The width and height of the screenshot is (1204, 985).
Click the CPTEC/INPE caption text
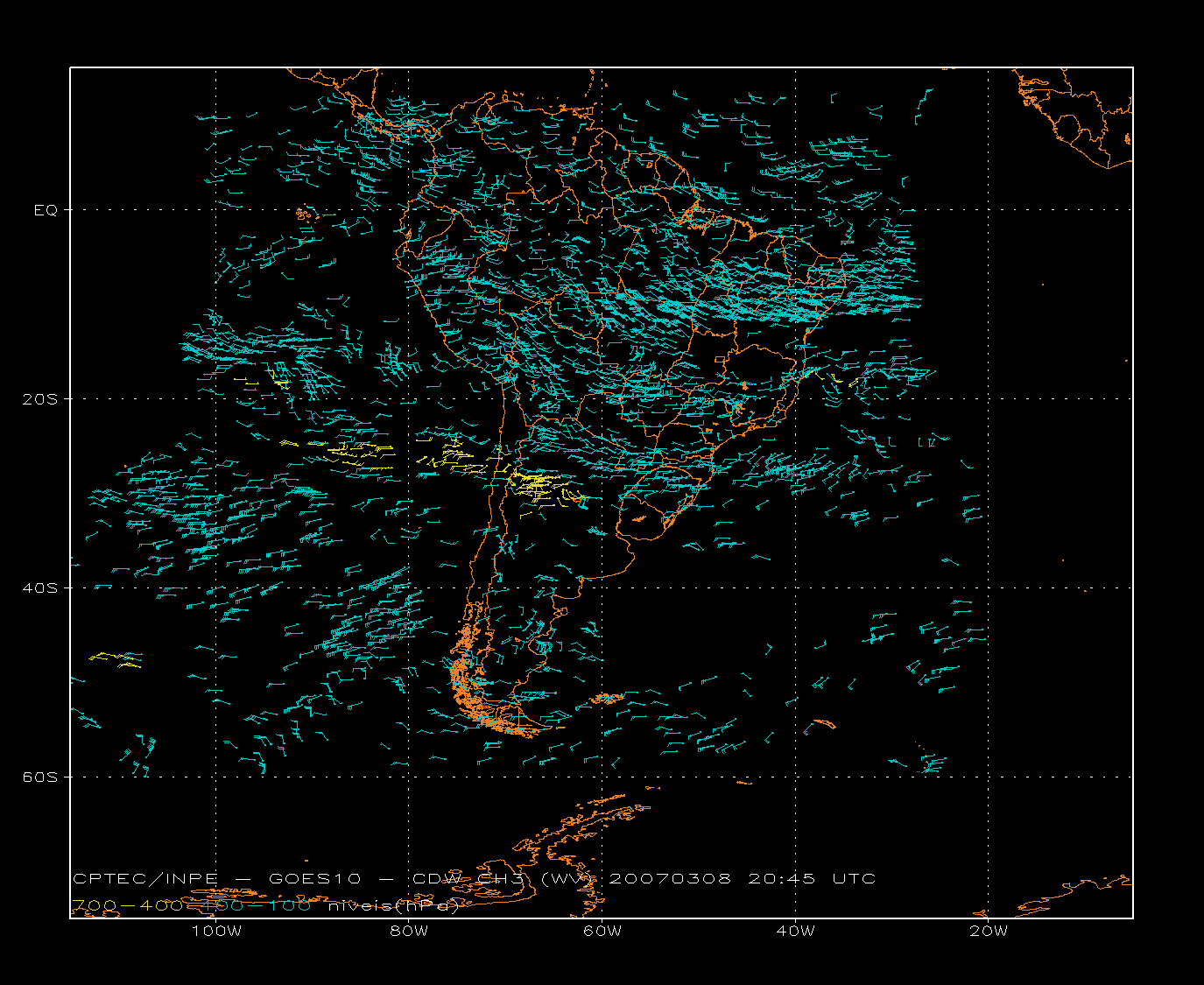point(145,878)
